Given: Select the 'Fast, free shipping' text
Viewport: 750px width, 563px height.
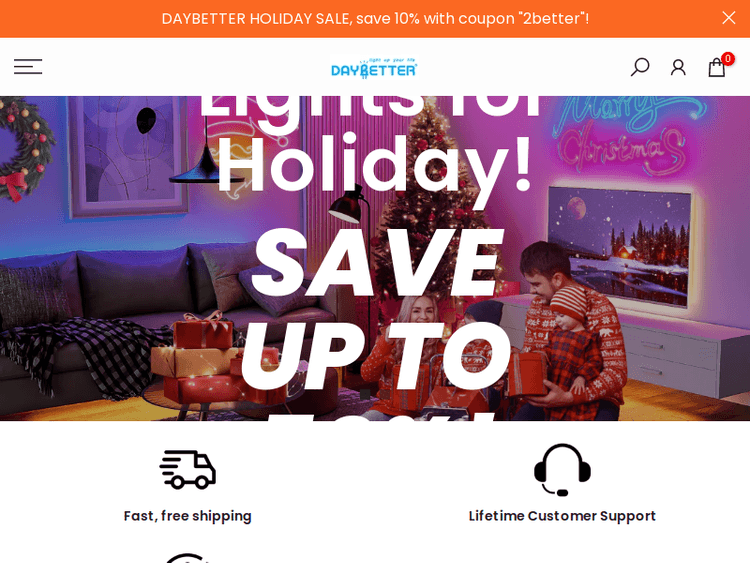Looking at the screenshot, I should click(x=188, y=516).
